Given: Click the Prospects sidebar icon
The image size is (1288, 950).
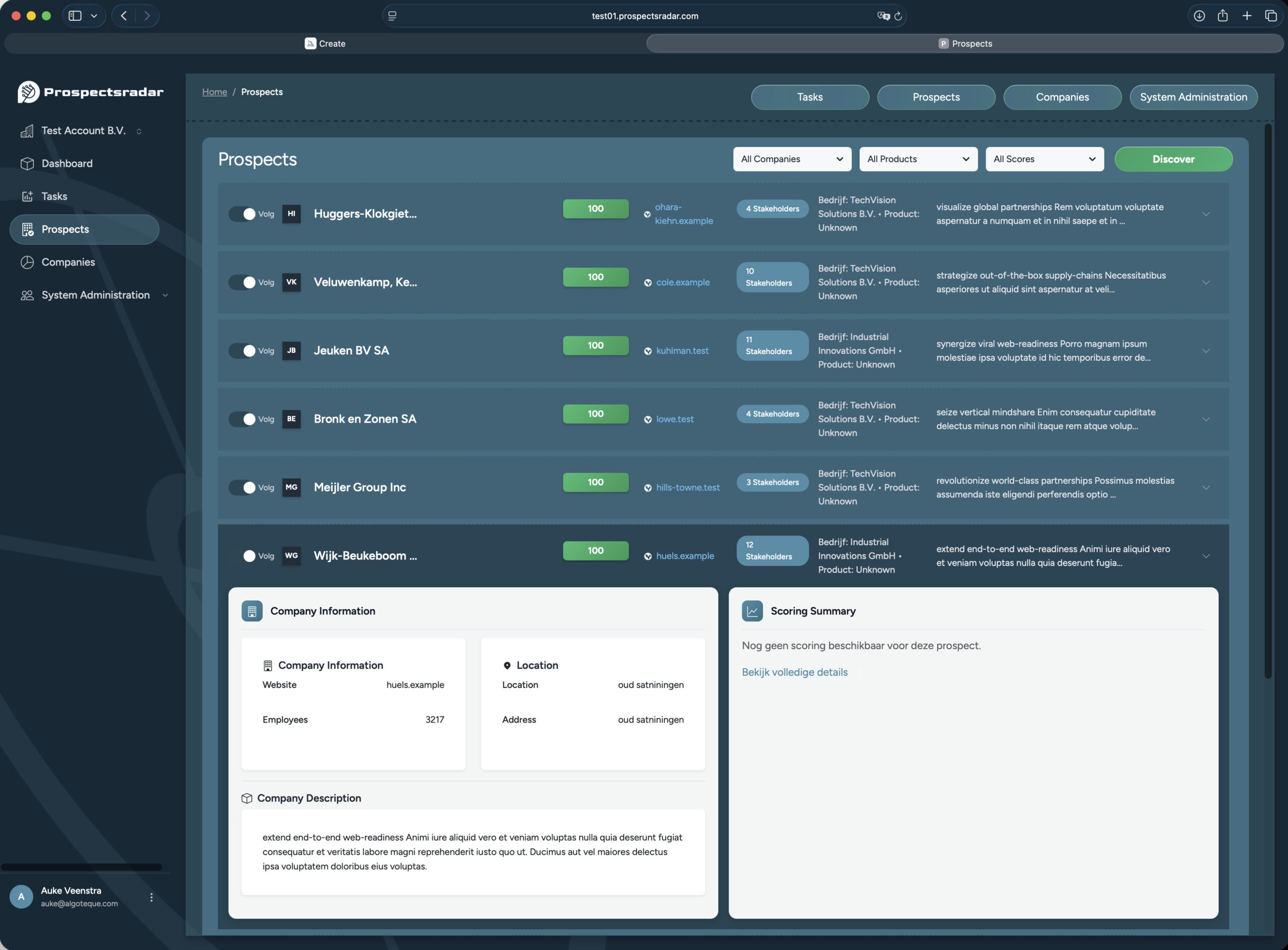Looking at the screenshot, I should [28, 229].
